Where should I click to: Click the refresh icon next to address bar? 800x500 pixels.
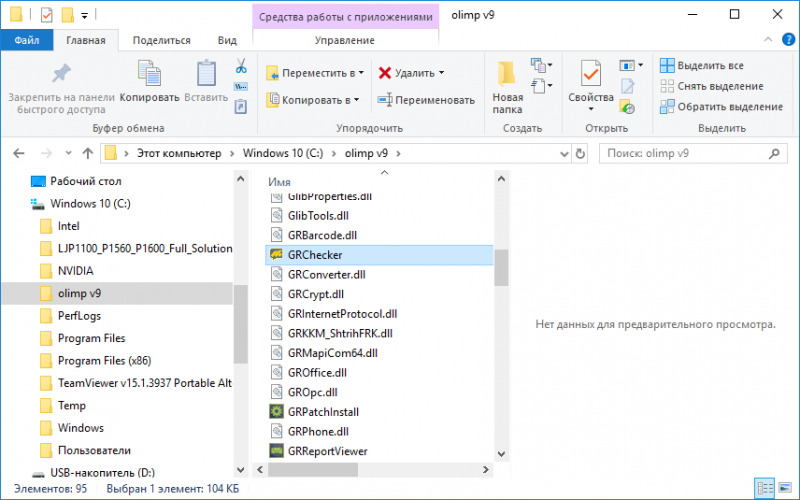580,154
